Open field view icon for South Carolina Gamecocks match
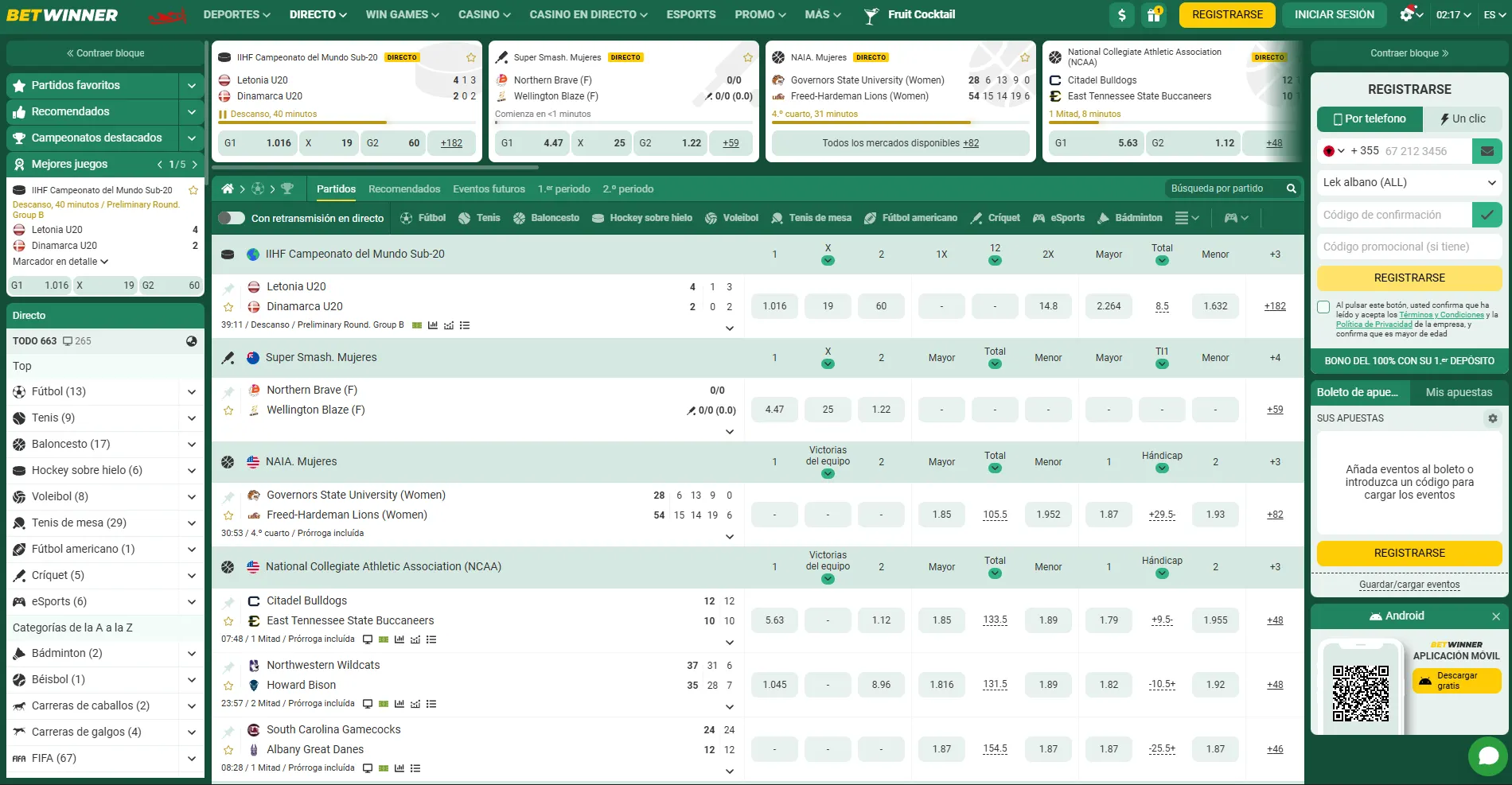This screenshot has height=785, width=1512. tap(384, 768)
